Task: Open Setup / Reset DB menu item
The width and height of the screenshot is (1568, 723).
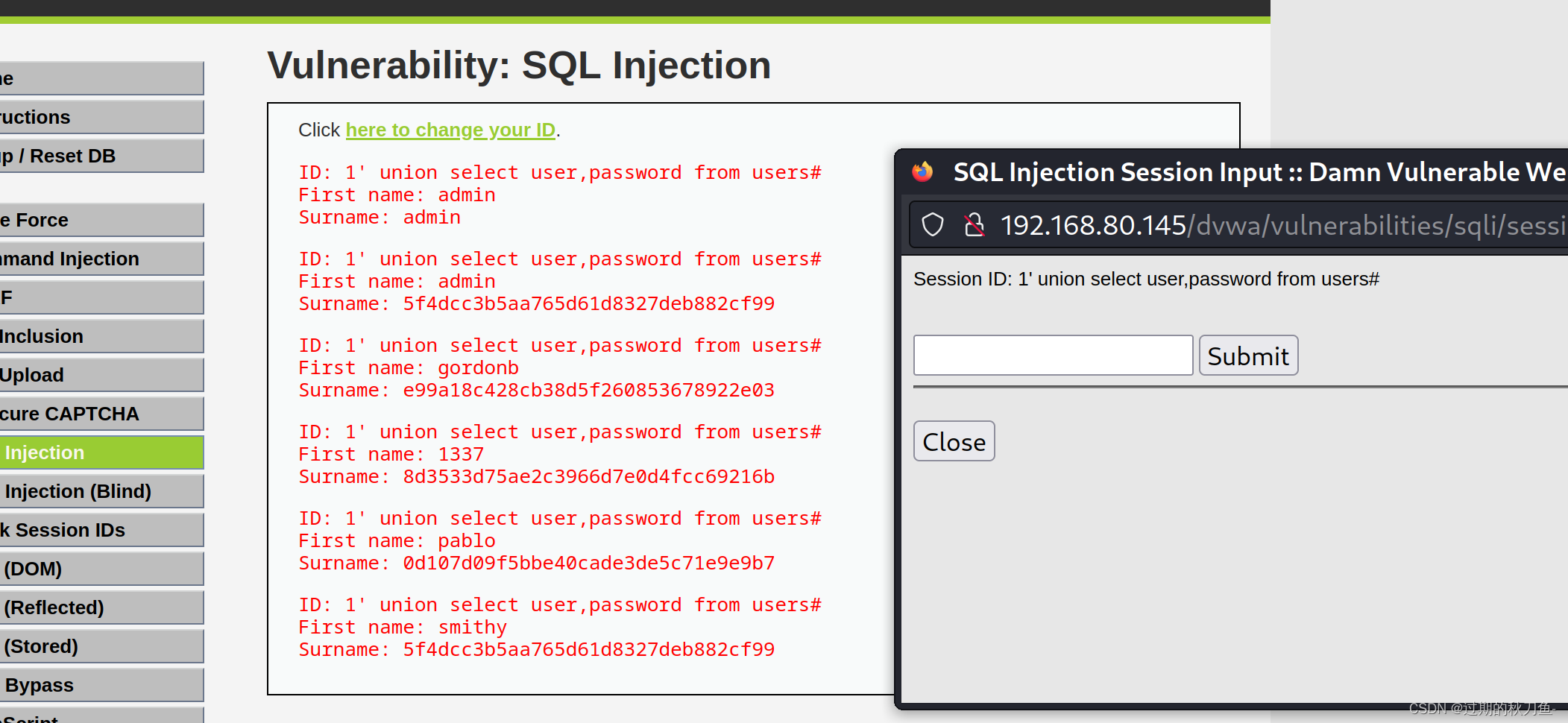Action: pos(101,156)
